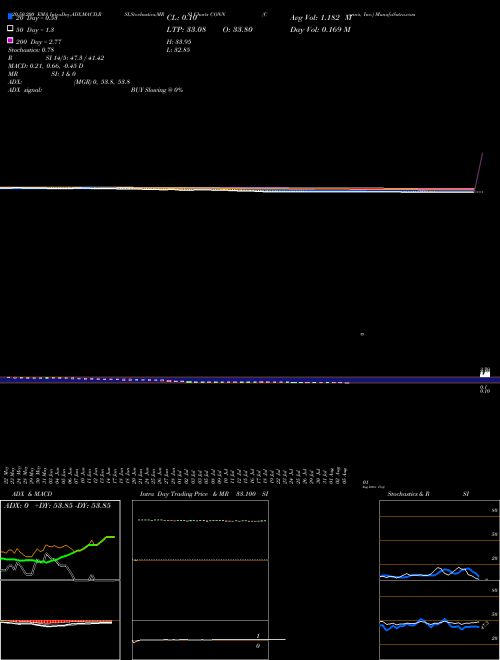The height and width of the screenshot is (660, 500).
Task: Click the 'Day Vol: 0.169 M' text
Action: (320, 29)
